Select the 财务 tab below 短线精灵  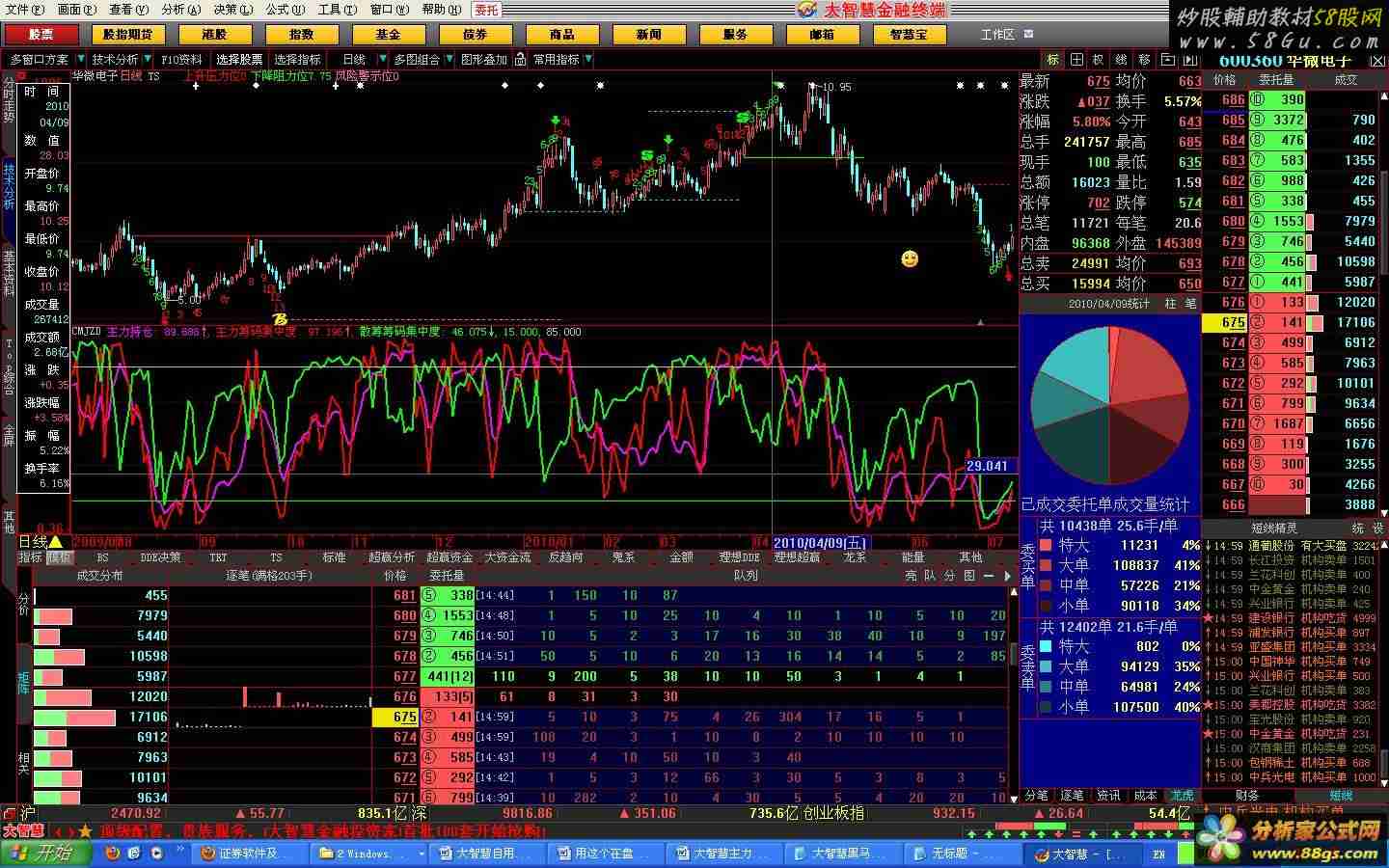click(1246, 796)
